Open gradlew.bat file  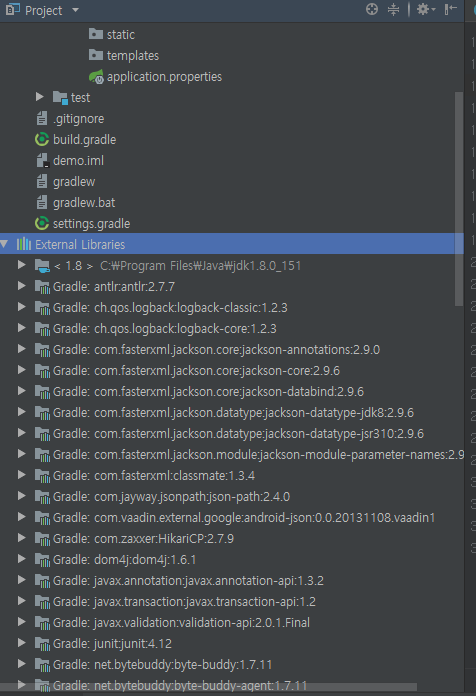[84, 203]
